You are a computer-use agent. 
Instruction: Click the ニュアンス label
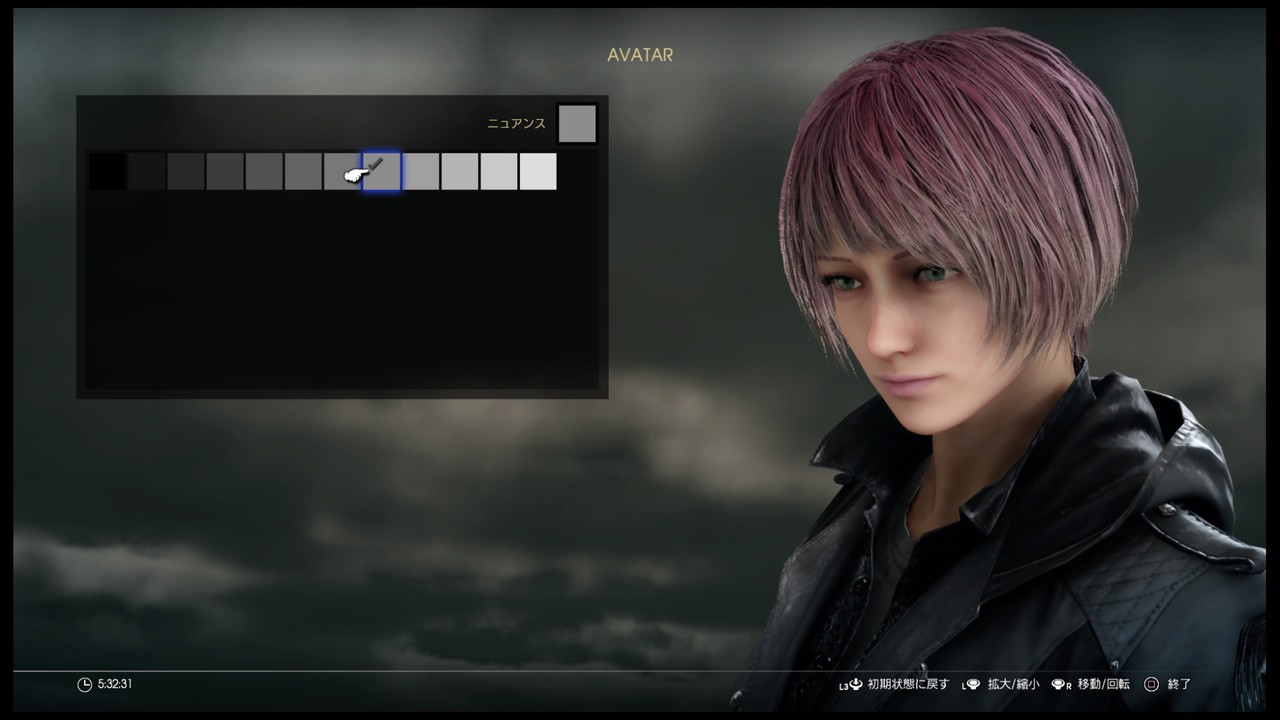tap(516, 124)
